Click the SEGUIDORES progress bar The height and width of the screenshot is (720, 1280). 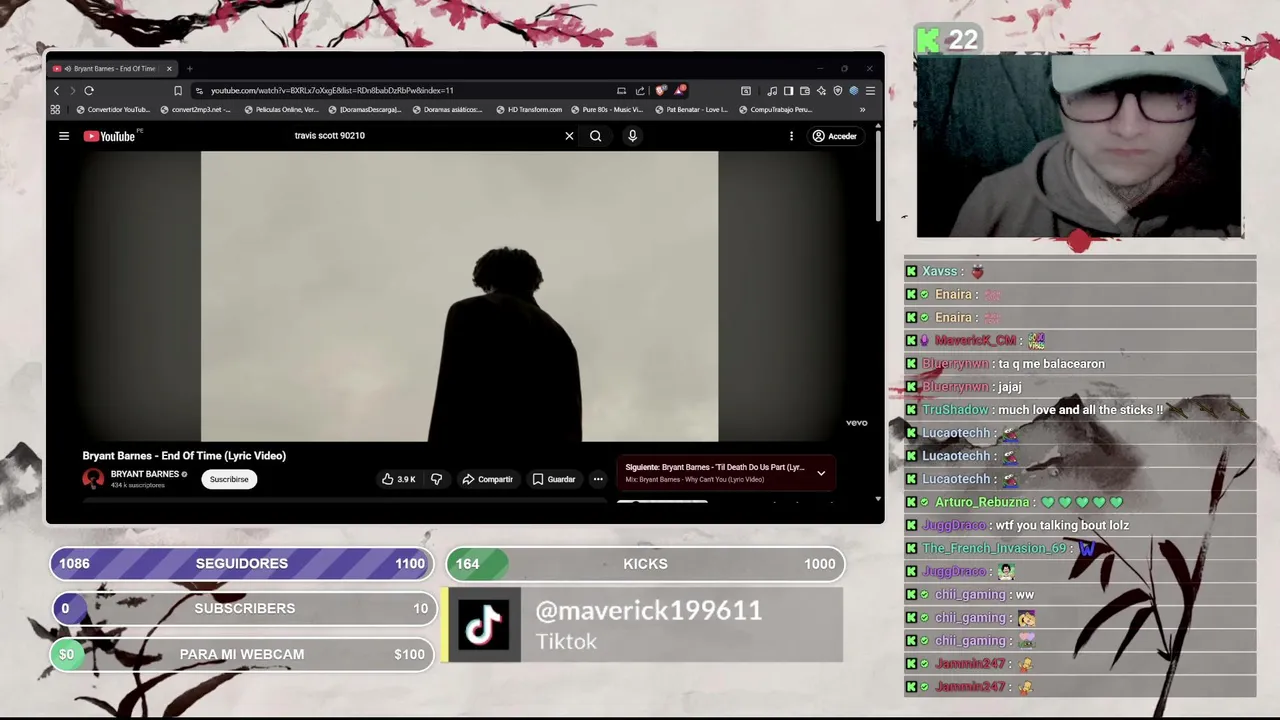pos(242,564)
